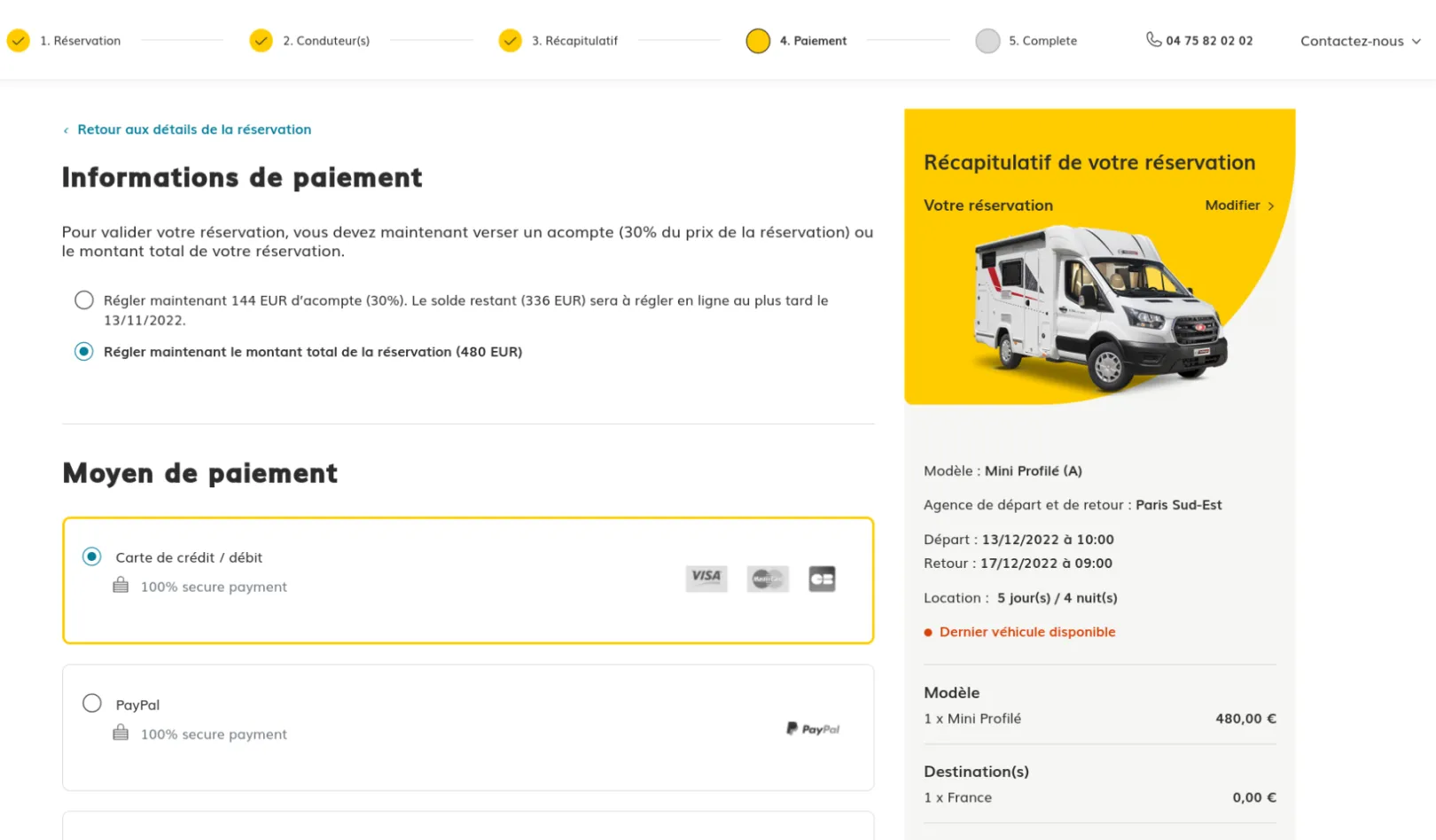This screenshot has width=1436, height=840.
Task: Click the '0,00 €' destination price
Action: tap(1254, 797)
